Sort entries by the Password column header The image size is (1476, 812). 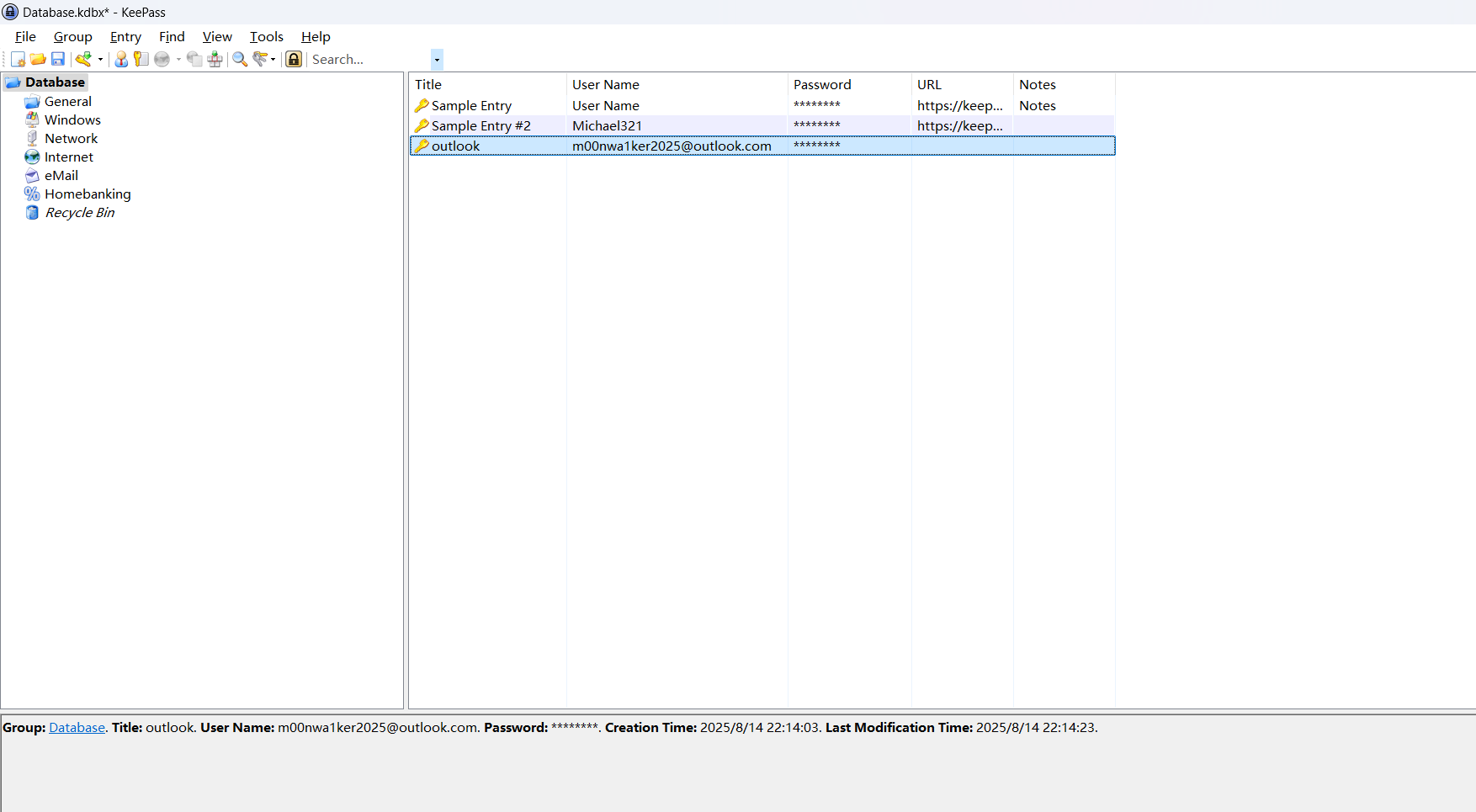[850, 84]
